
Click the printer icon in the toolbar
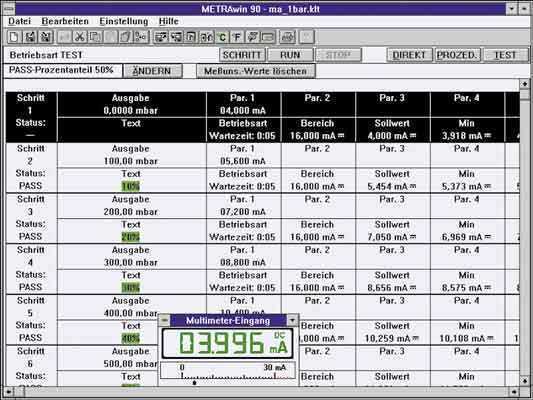287,37
